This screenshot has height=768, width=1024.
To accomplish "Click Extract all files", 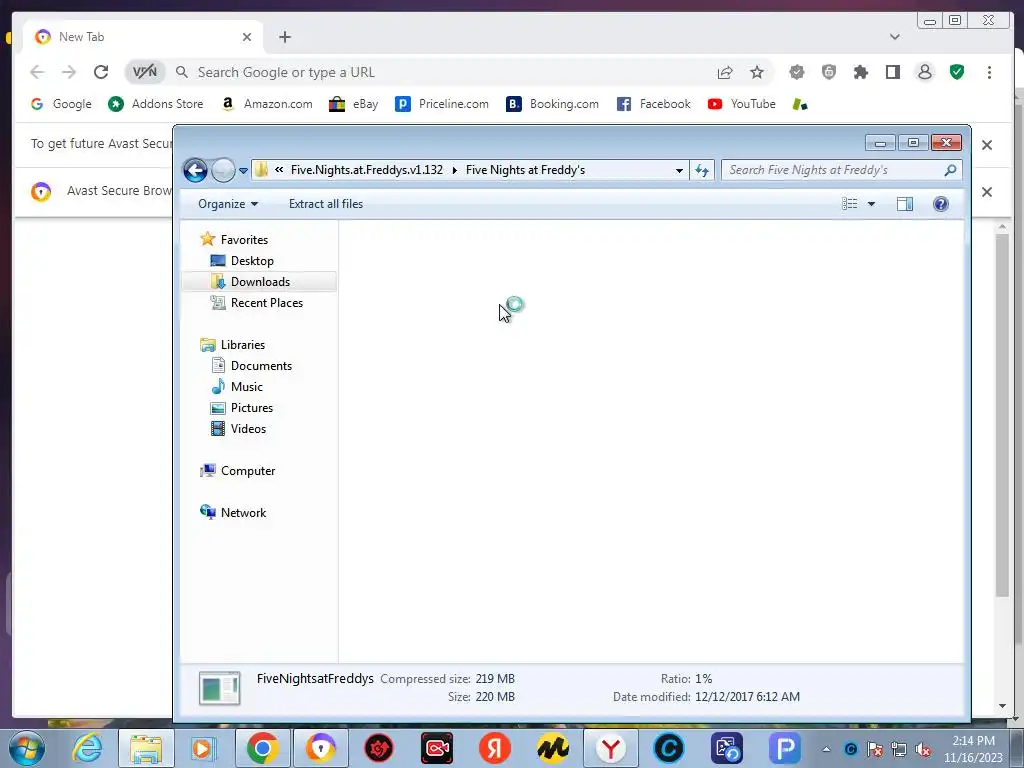I will coord(326,204).
